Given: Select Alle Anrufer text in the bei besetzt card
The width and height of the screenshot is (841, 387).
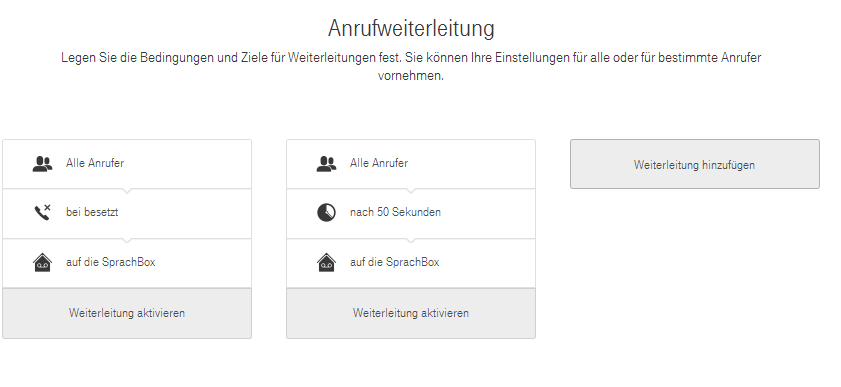Looking at the screenshot, I should pos(95,163).
